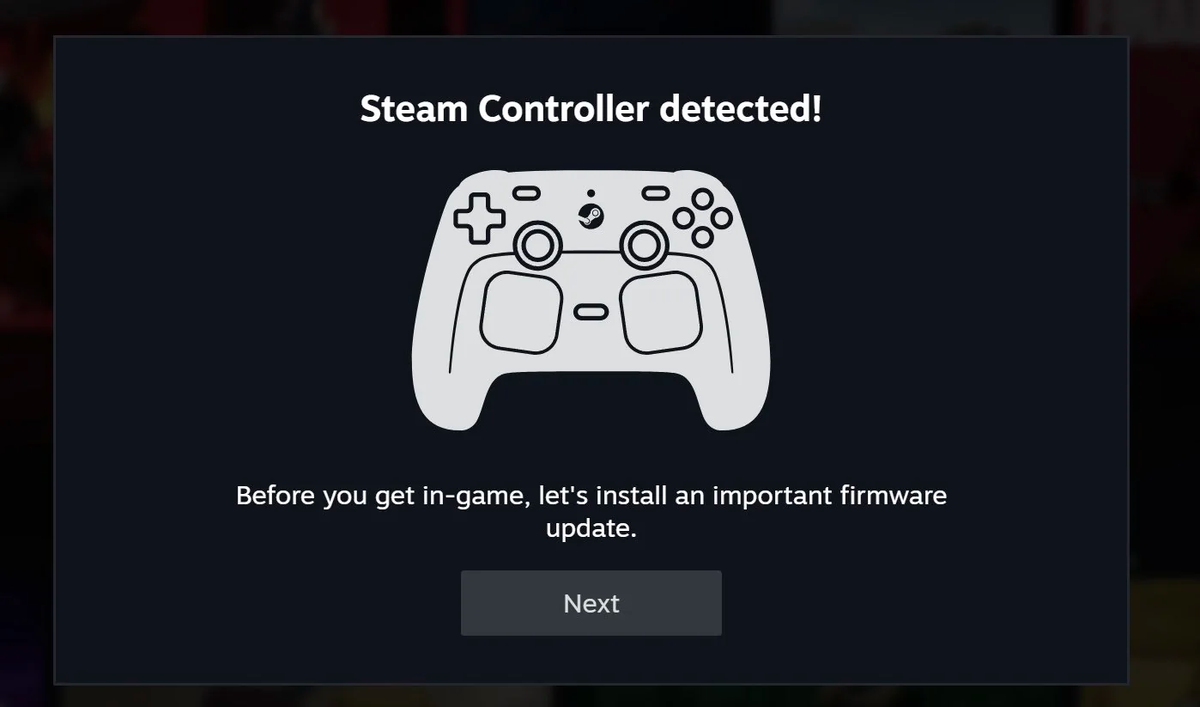Screen dimensions: 1200x707
Task: Click the small LED dot above the Steam logo
Action: [591, 193]
